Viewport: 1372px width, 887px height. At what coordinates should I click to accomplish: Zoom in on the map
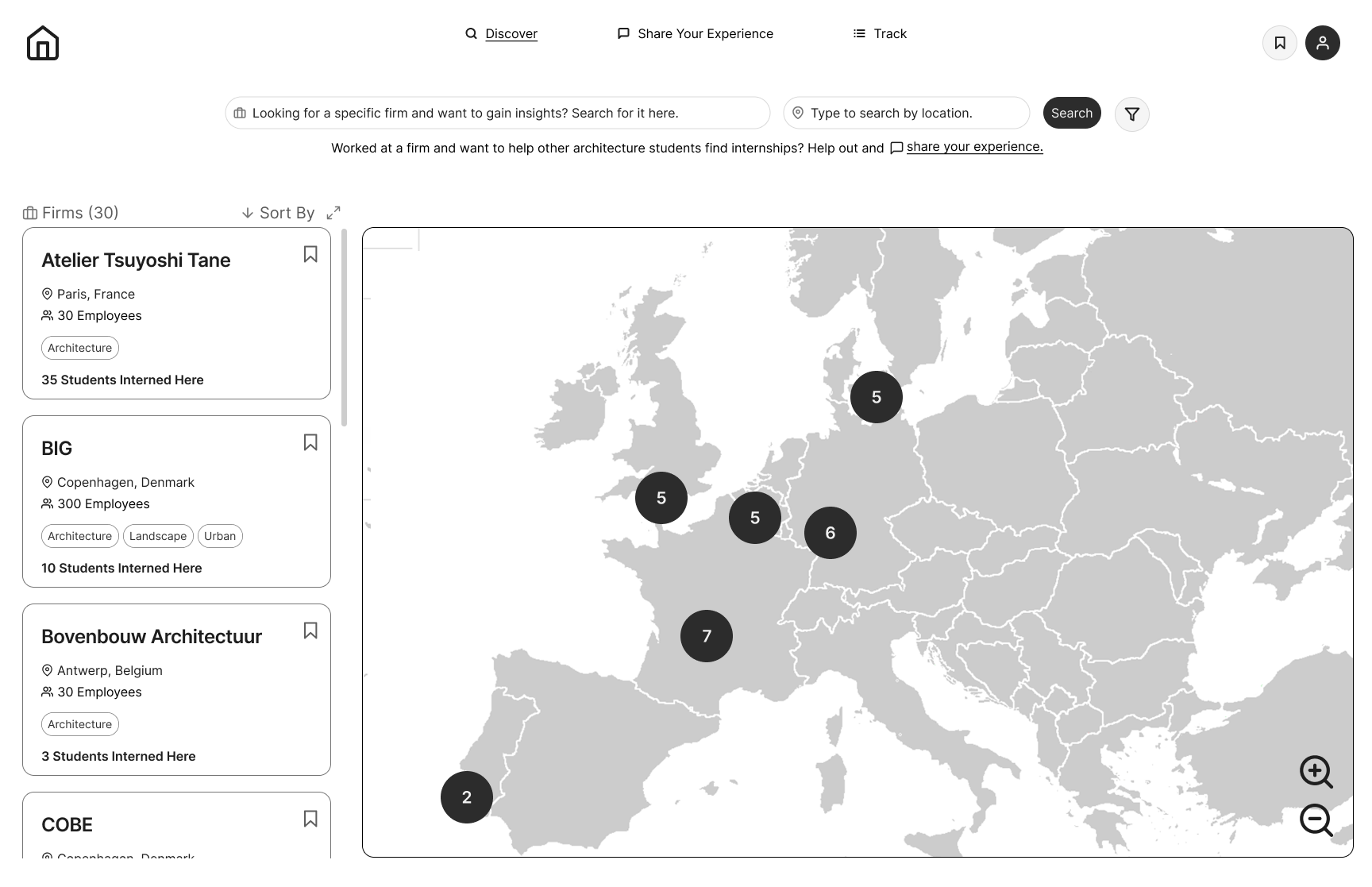1316,772
